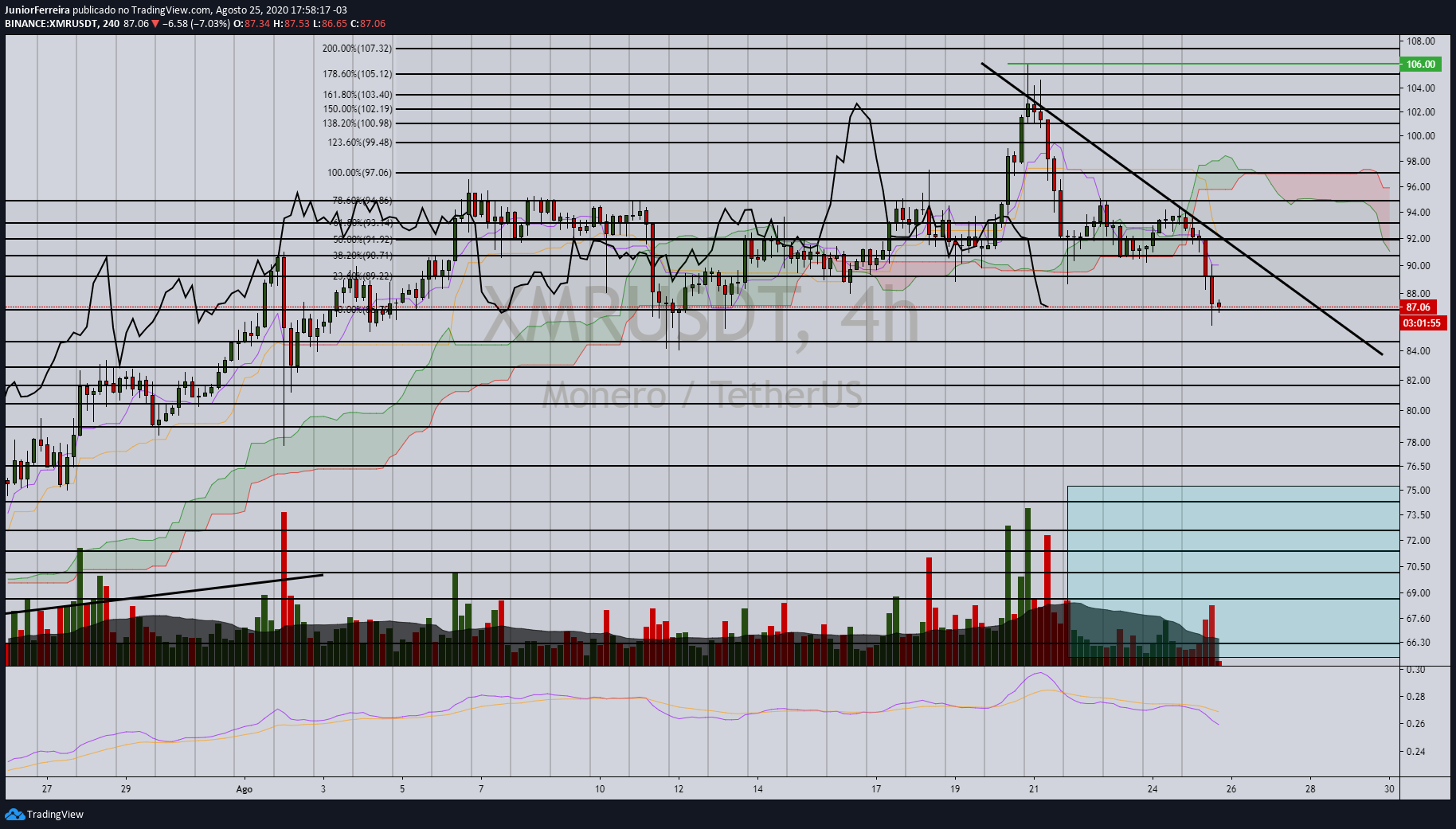Screen dimensions: 1456x829
Task: Click the −6.58 (−7.03%) change value
Action: (x=196, y=24)
